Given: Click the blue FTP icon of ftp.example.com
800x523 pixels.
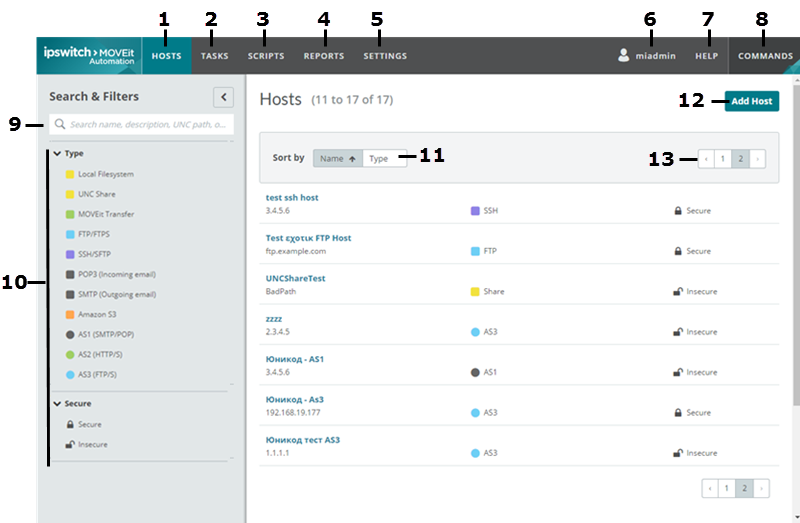Looking at the screenshot, I should (x=475, y=251).
